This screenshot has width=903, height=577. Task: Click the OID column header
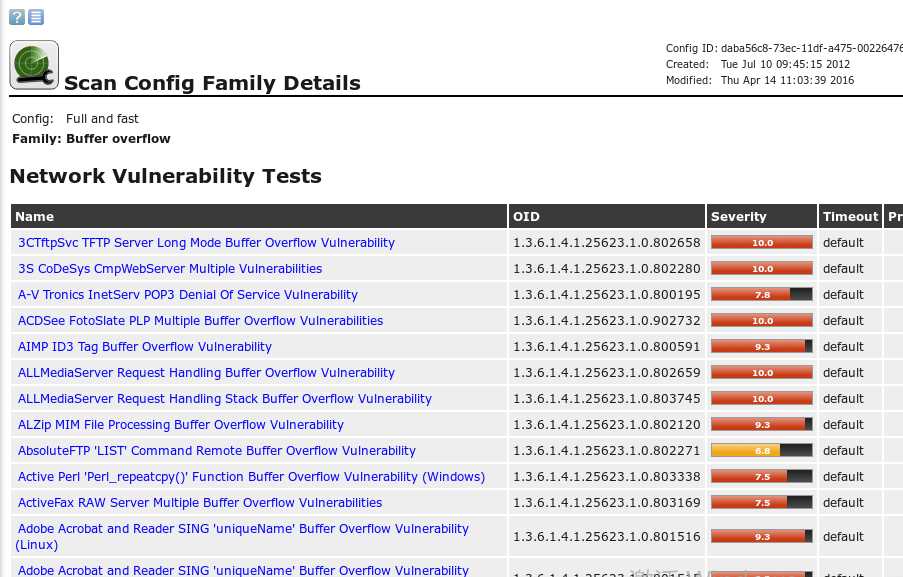pos(526,217)
